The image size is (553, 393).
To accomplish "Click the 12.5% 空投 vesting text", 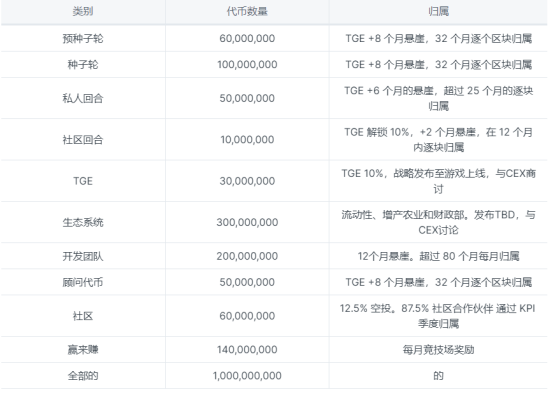I will pos(439,316).
